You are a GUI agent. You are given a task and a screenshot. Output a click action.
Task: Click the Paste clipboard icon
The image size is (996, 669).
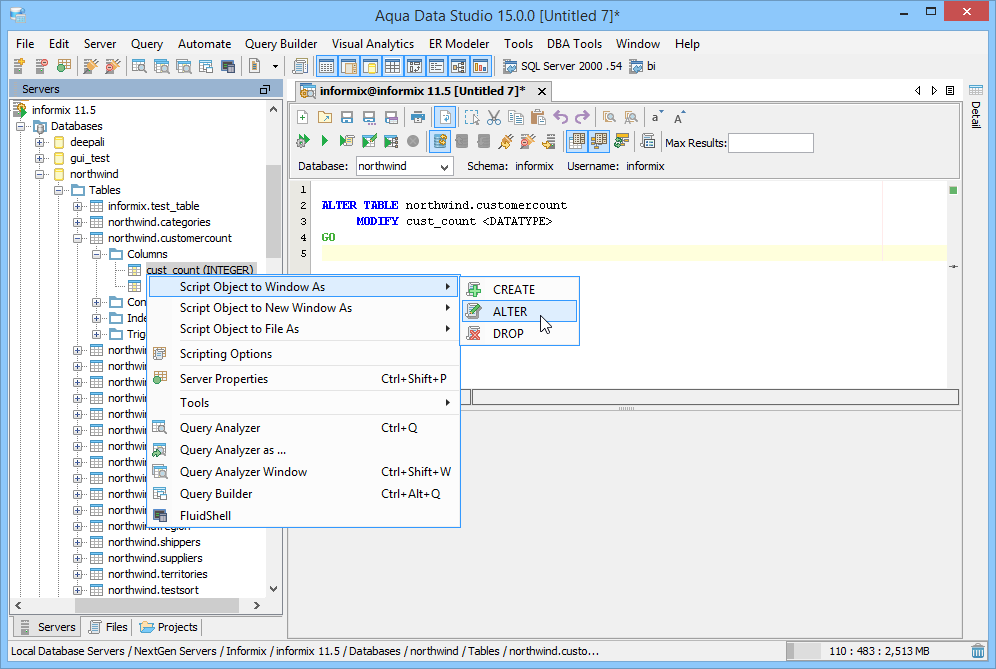coord(537,118)
